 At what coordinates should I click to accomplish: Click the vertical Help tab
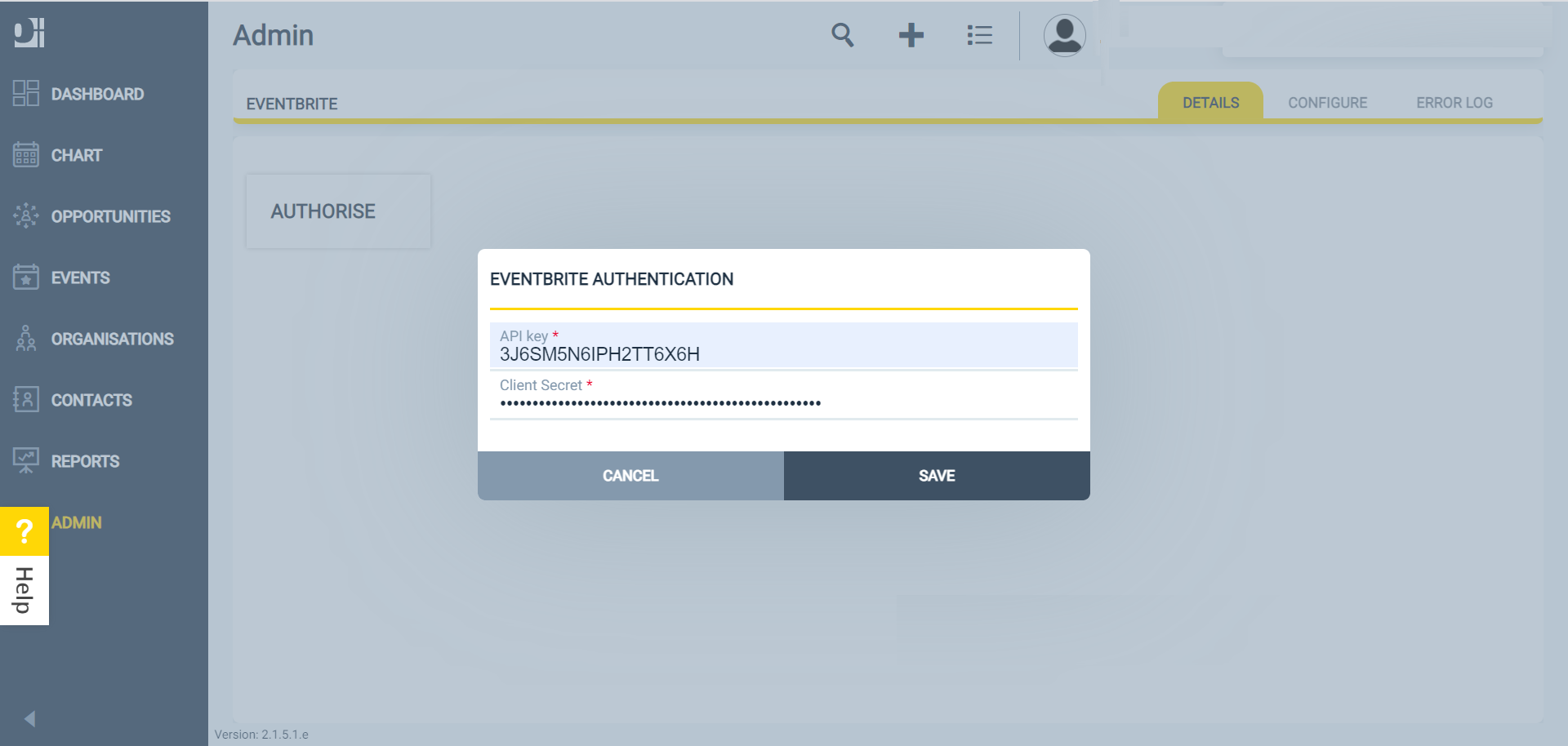point(24,590)
